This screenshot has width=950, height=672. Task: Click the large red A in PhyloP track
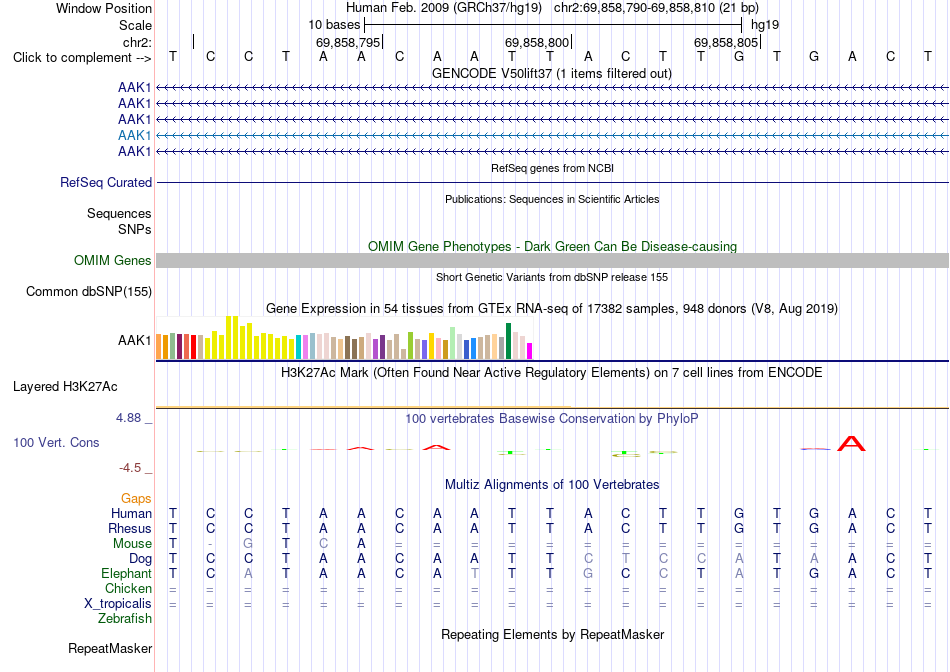coord(851,444)
